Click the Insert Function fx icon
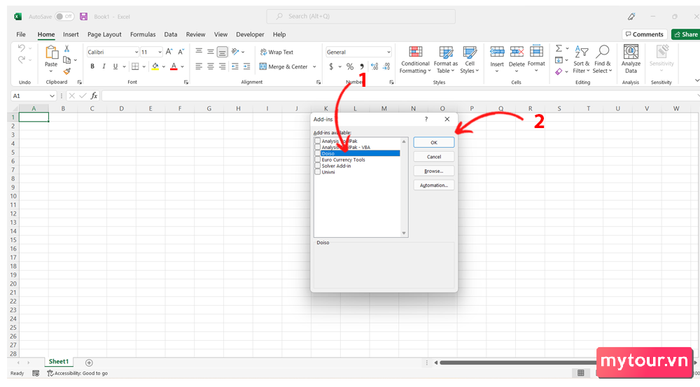This screenshot has width=700, height=387. 94,96
